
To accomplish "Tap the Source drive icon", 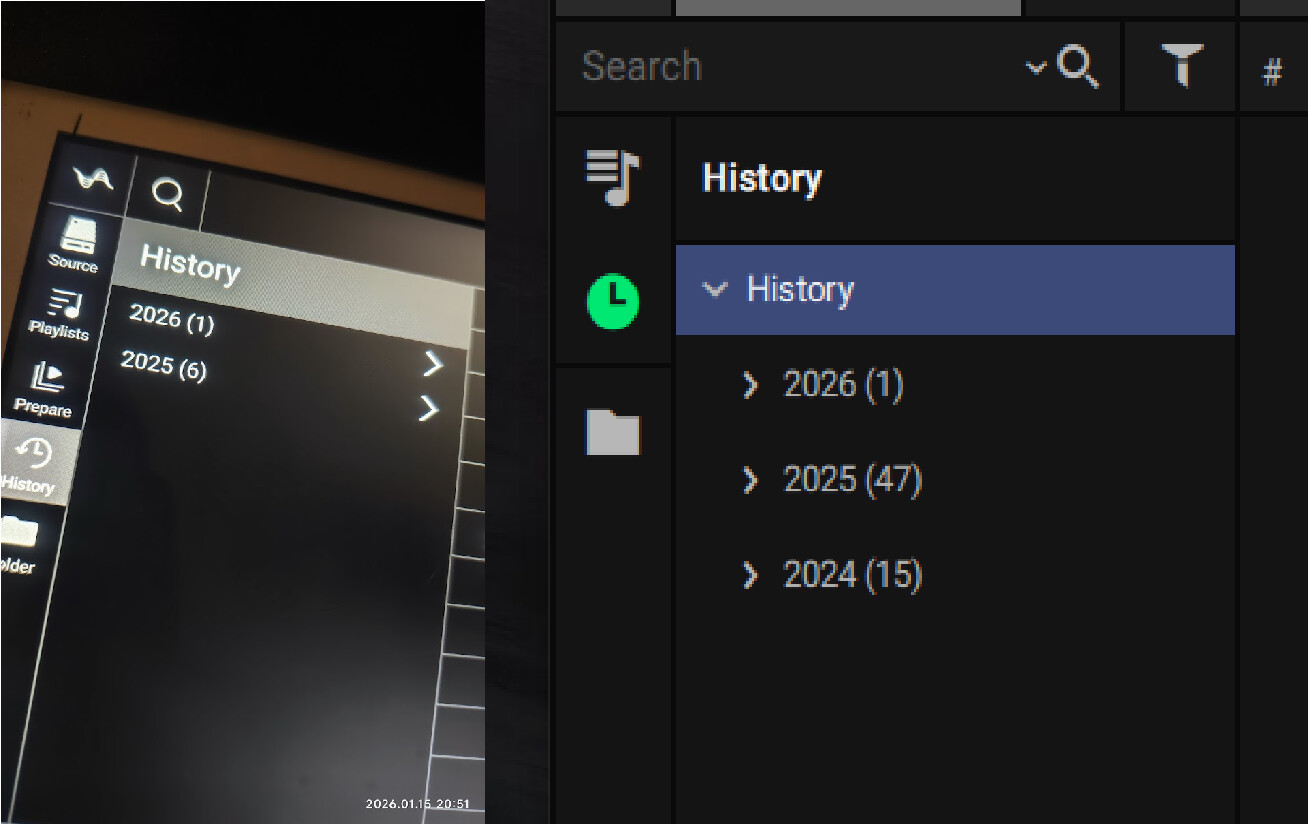I will [76, 236].
